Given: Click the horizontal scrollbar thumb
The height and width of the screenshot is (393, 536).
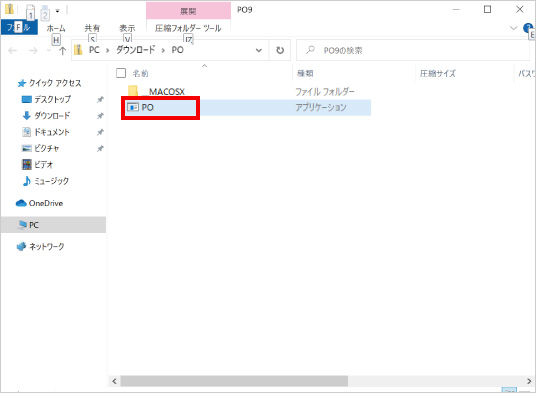Looking at the screenshot, I should point(234,381).
